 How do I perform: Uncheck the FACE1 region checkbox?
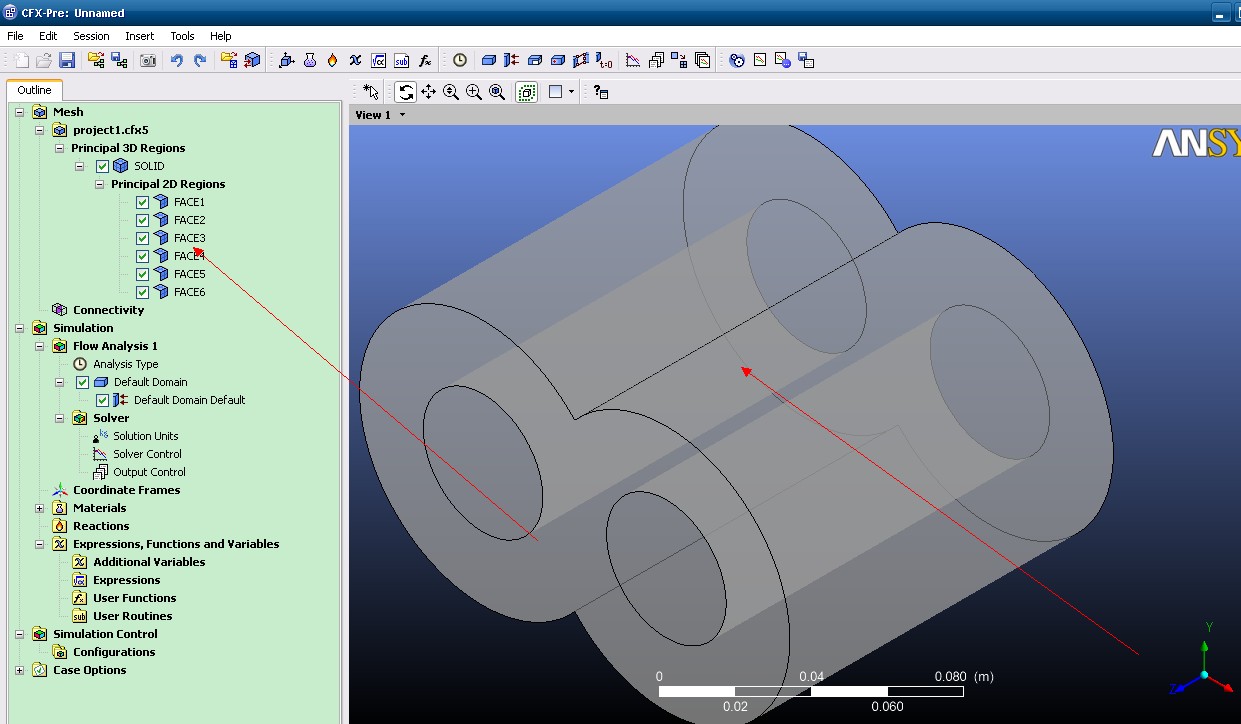coord(142,202)
